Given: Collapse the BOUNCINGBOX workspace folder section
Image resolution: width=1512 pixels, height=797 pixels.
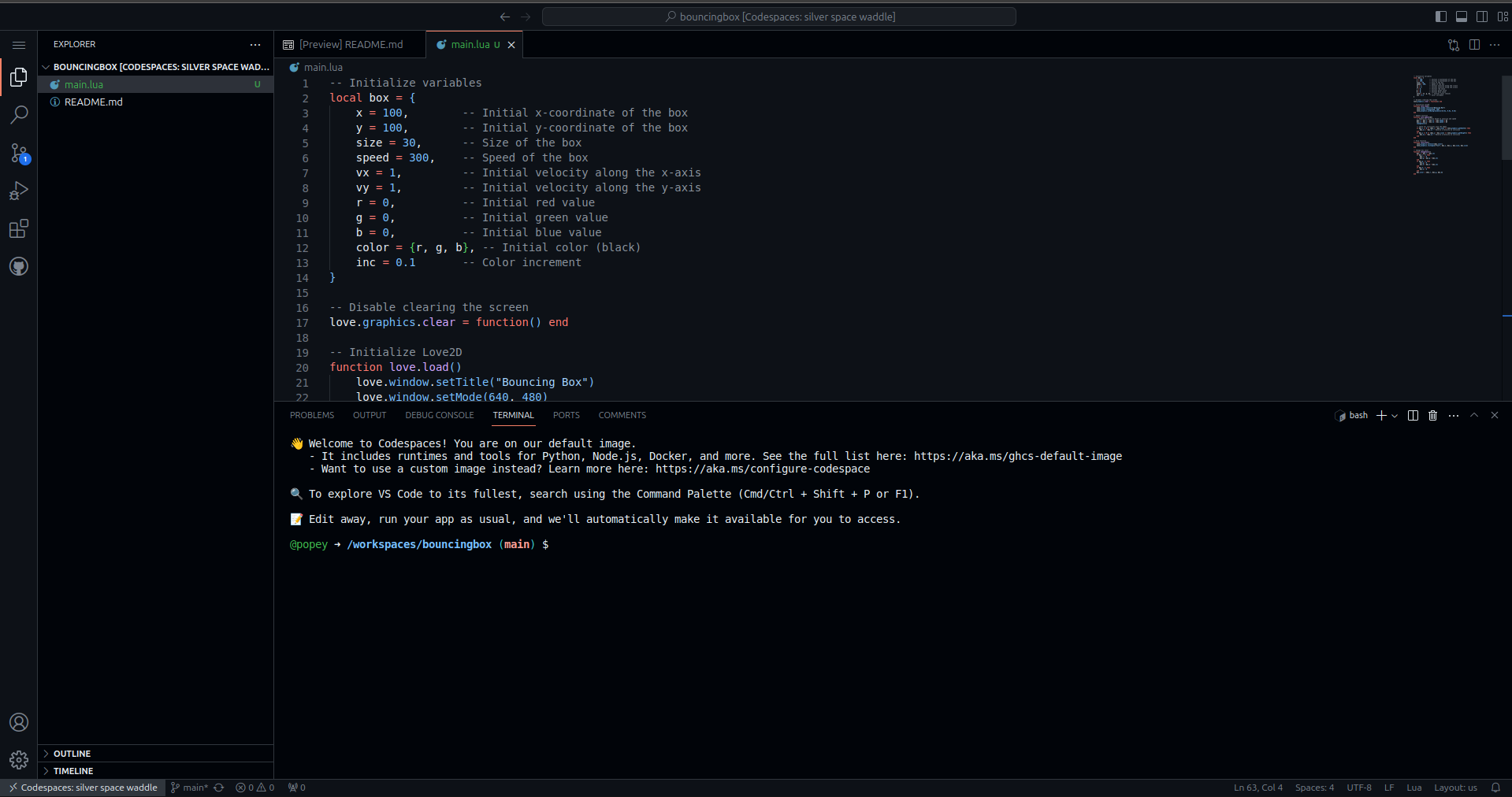Looking at the screenshot, I should (155, 67).
